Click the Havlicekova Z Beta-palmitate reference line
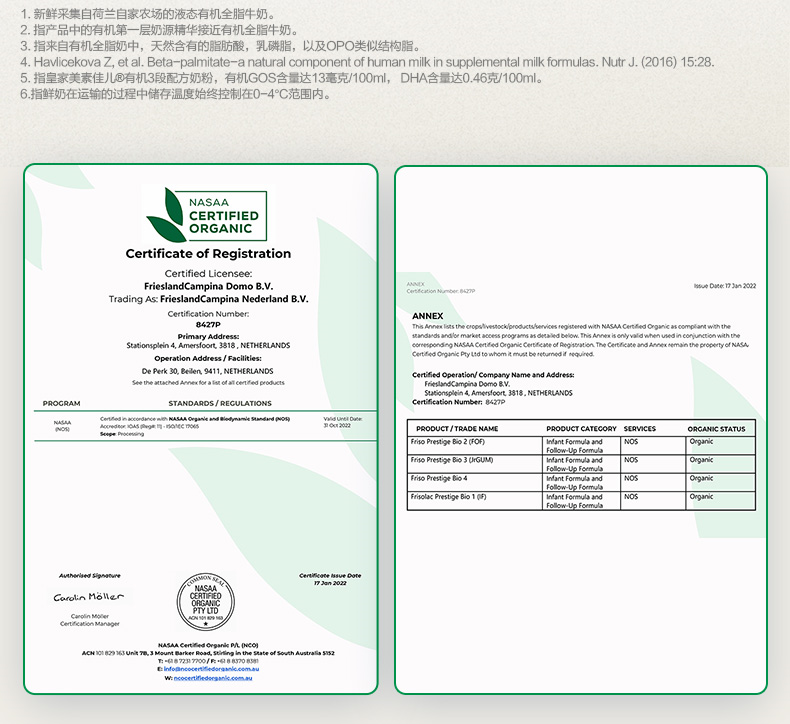Viewport: 790px width, 724px height. click(x=367, y=62)
